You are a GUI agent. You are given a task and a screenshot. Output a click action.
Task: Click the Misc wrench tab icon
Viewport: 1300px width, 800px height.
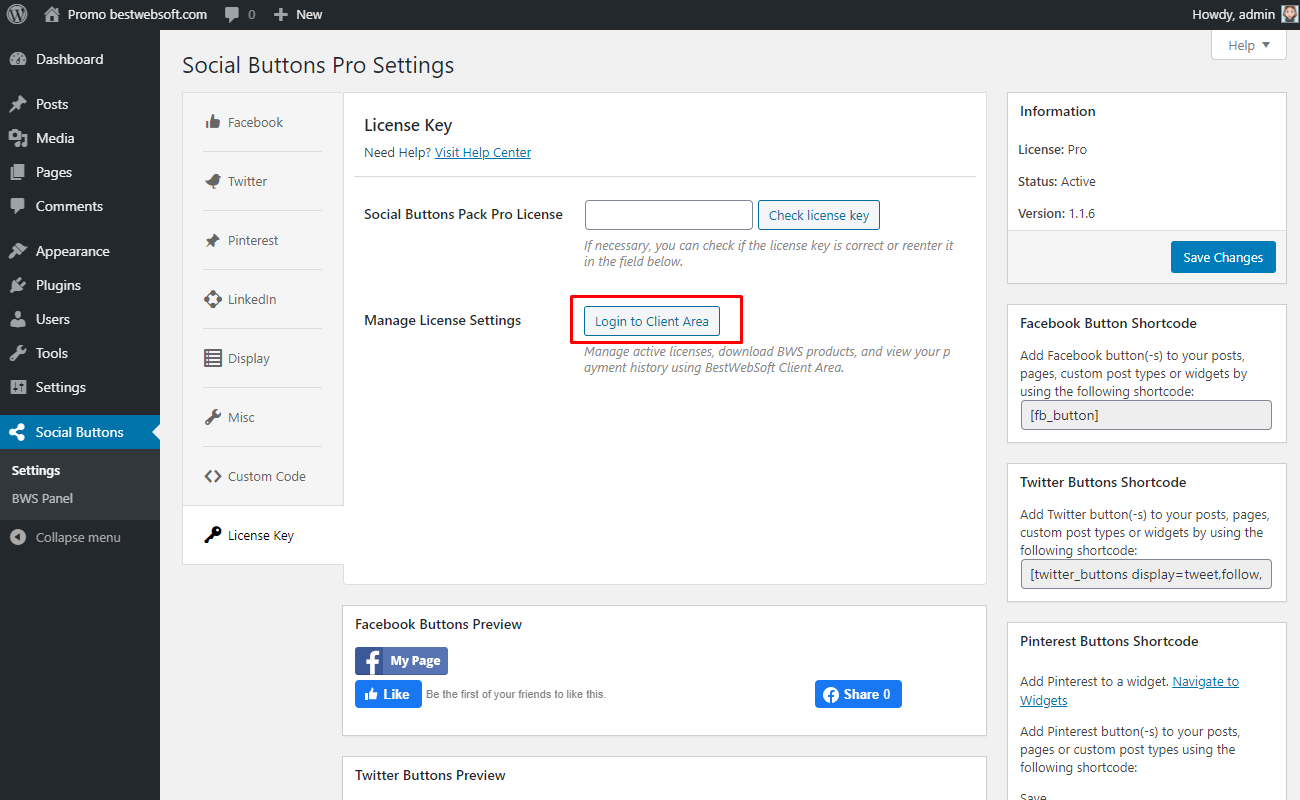tap(213, 417)
